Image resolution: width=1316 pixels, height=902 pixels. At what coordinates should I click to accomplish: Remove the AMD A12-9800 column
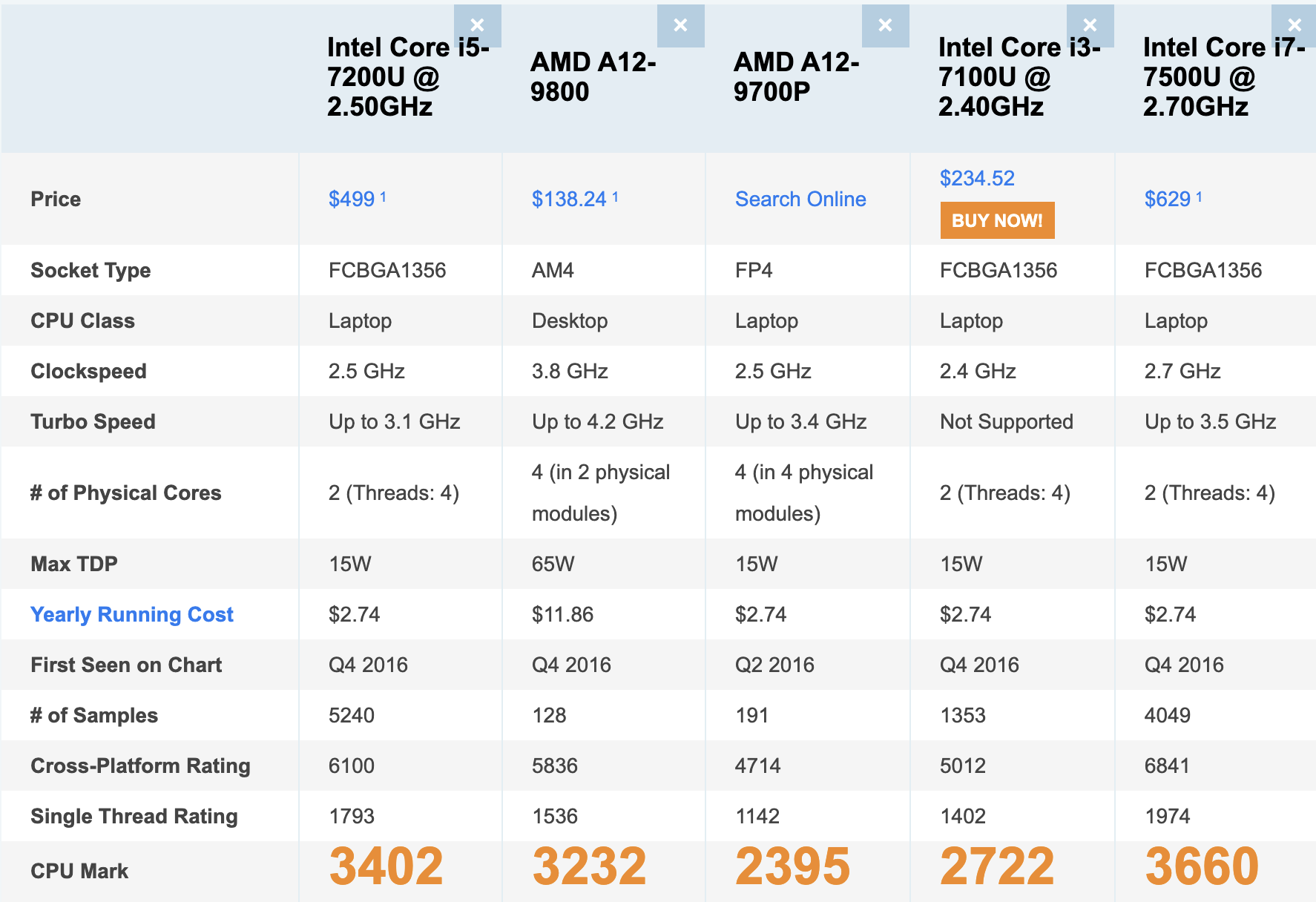click(x=680, y=26)
